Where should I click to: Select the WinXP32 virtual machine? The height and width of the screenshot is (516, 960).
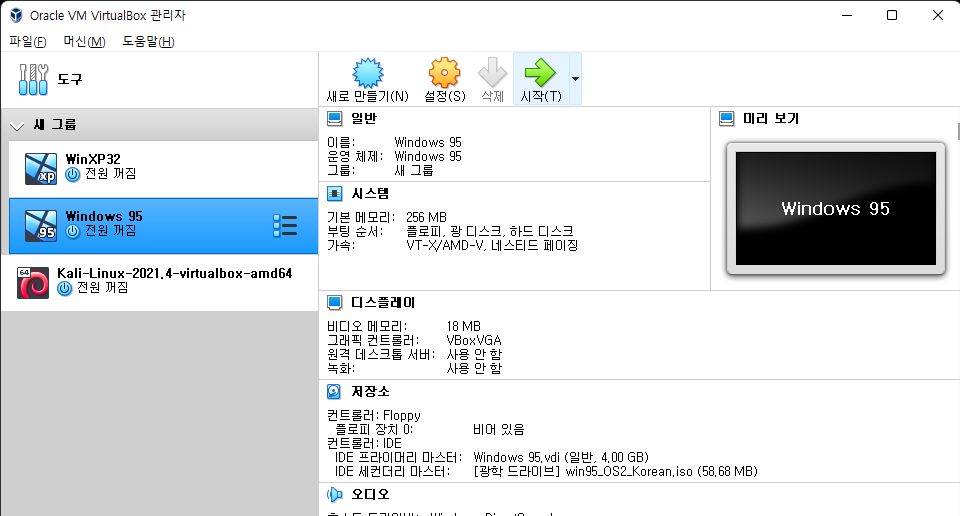163,169
